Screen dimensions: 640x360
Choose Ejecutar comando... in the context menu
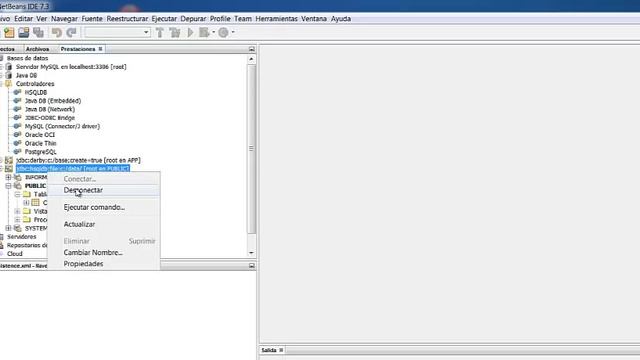click(104, 207)
